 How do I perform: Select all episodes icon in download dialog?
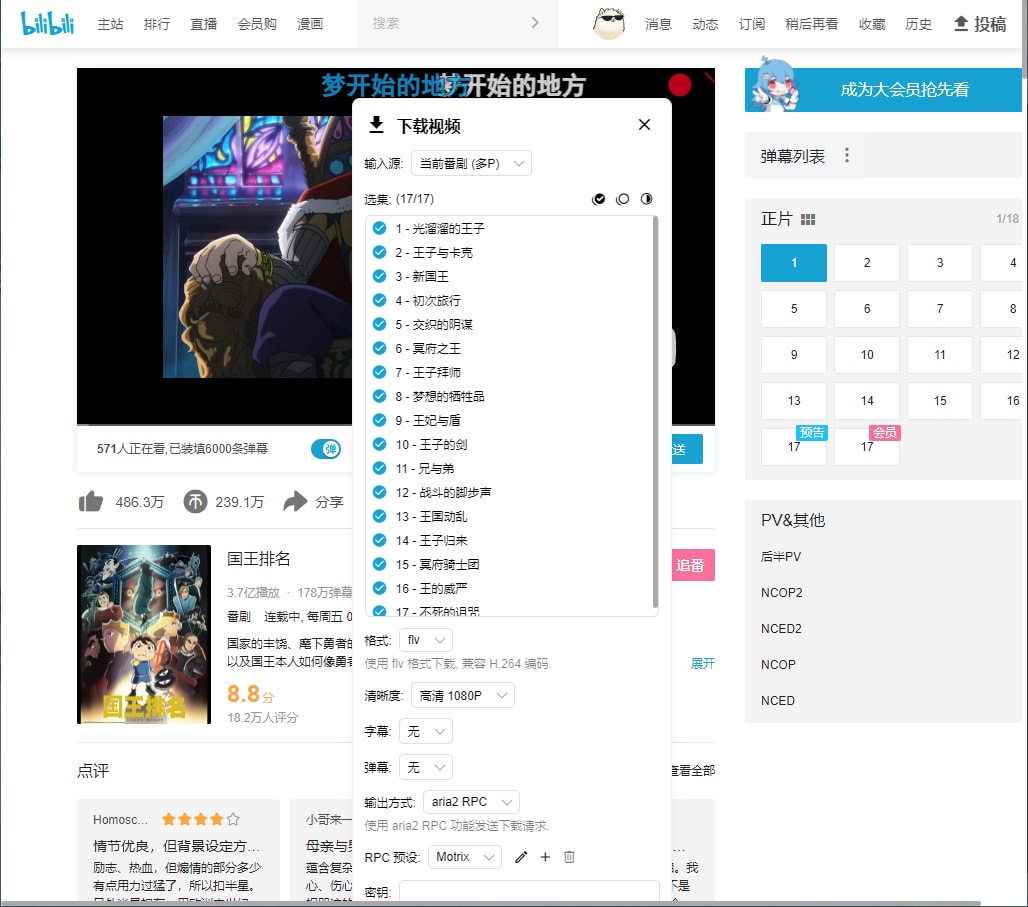599,199
